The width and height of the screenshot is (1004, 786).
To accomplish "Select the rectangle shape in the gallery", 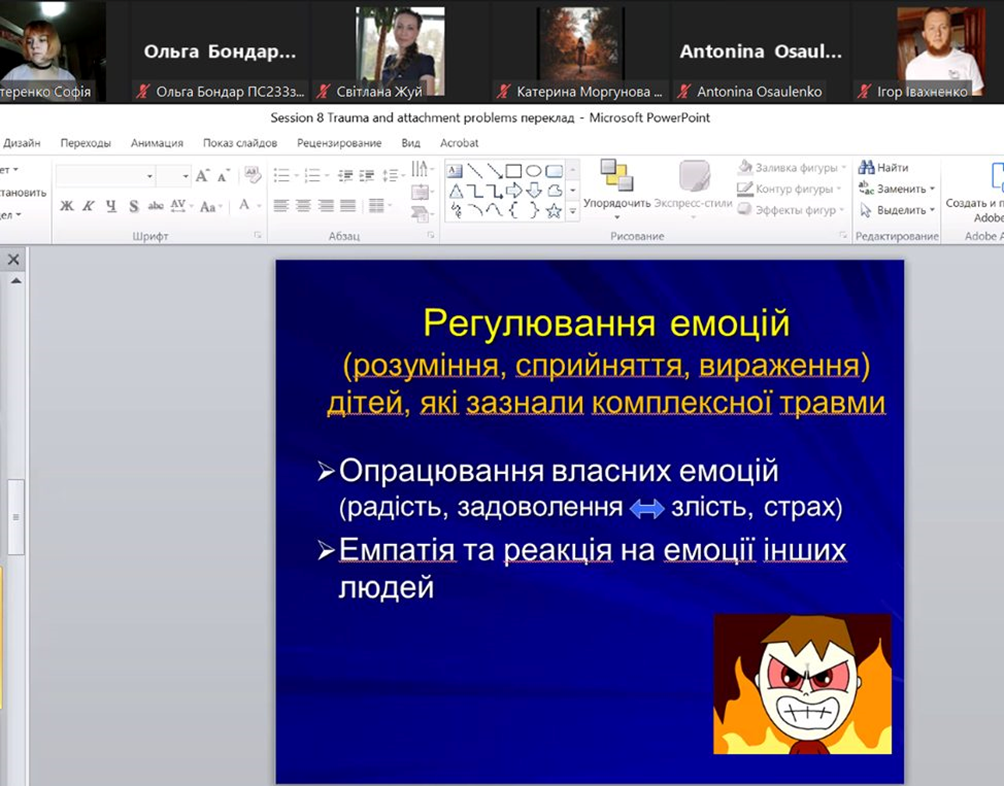I will coord(513,171).
